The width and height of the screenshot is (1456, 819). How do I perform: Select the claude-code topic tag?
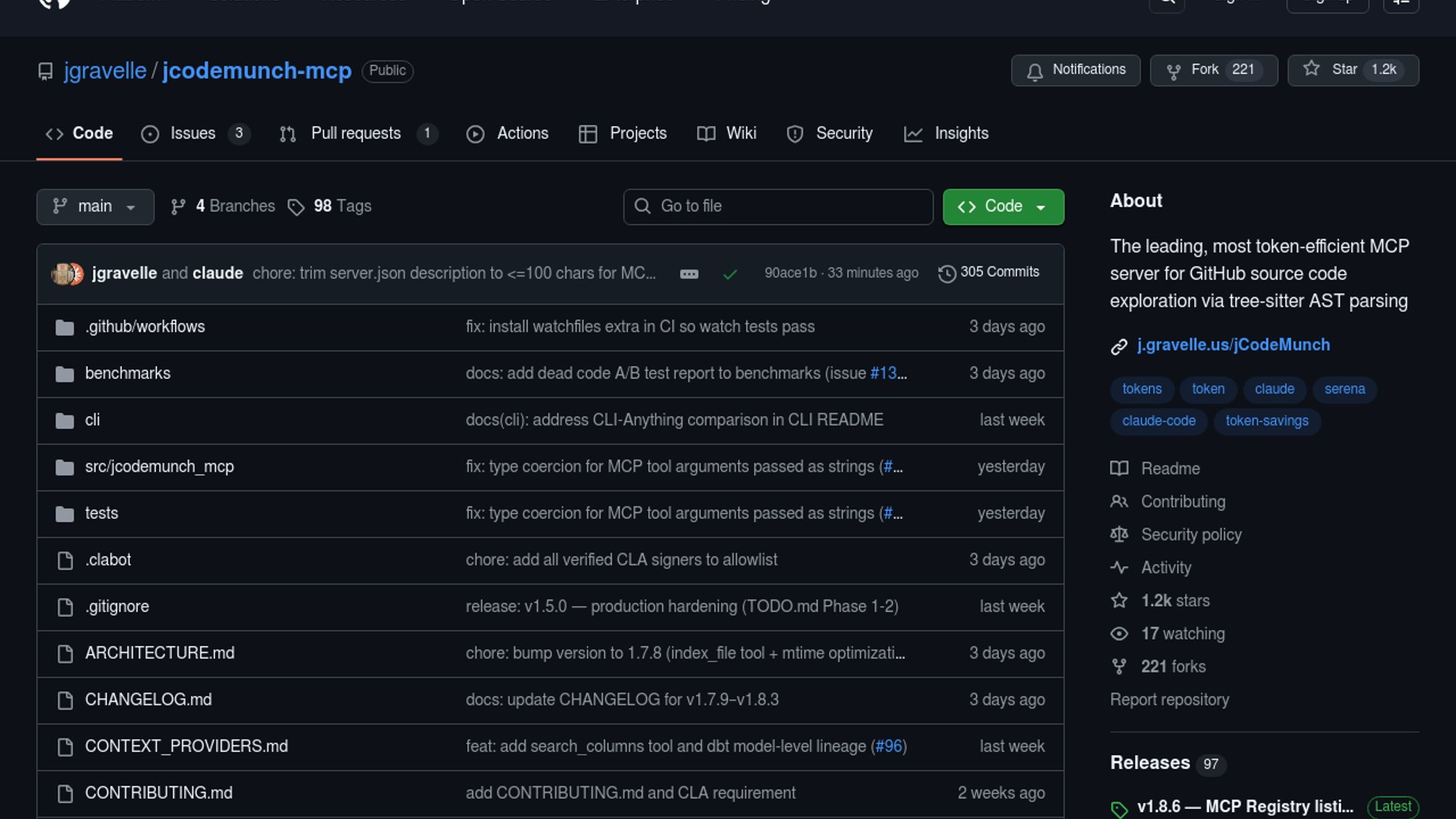[1158, 421]
